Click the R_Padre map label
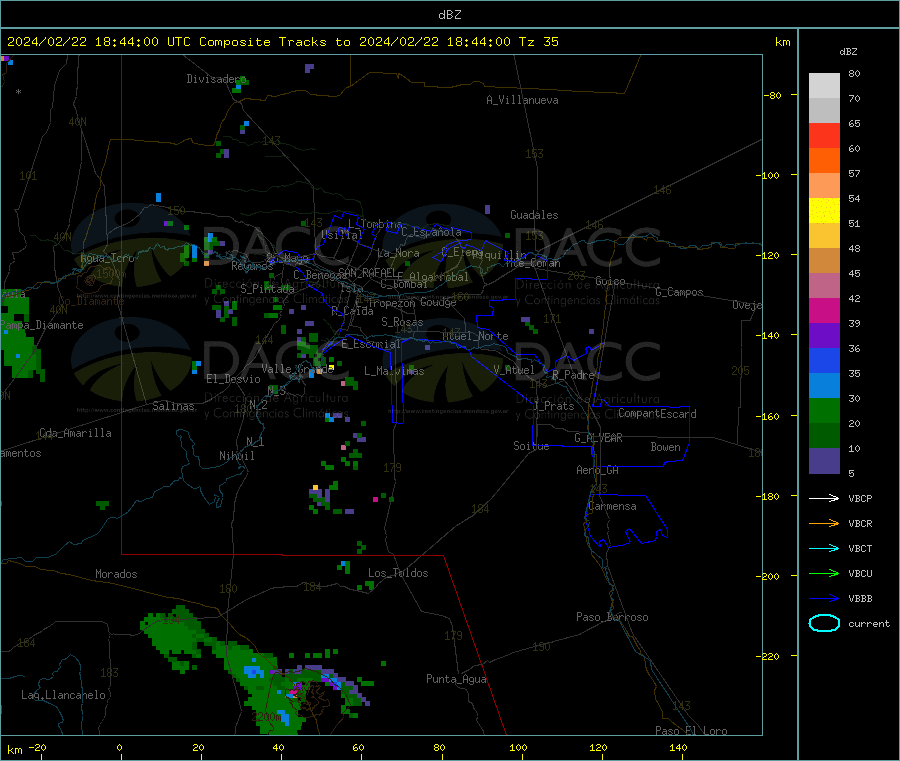 (573, 375)
